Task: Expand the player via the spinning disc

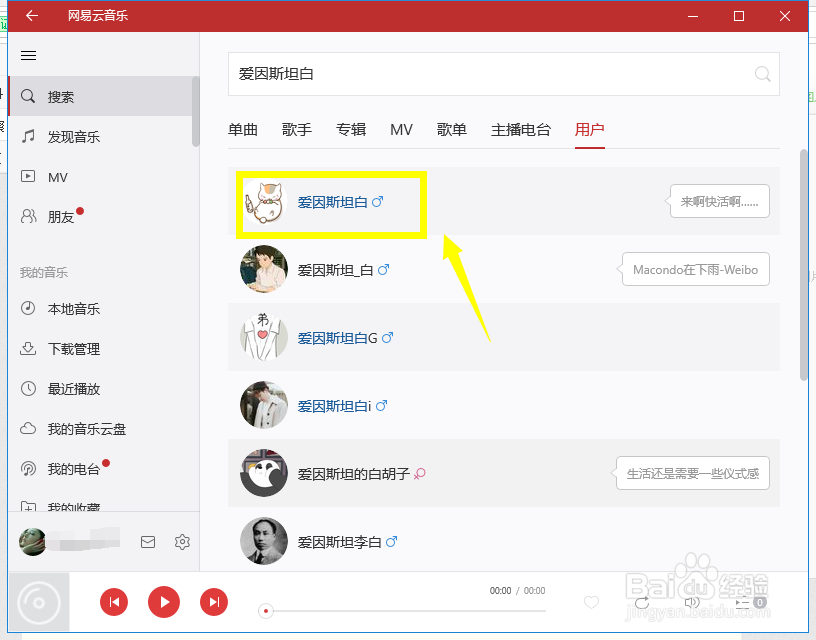Action: coord(40,602)
